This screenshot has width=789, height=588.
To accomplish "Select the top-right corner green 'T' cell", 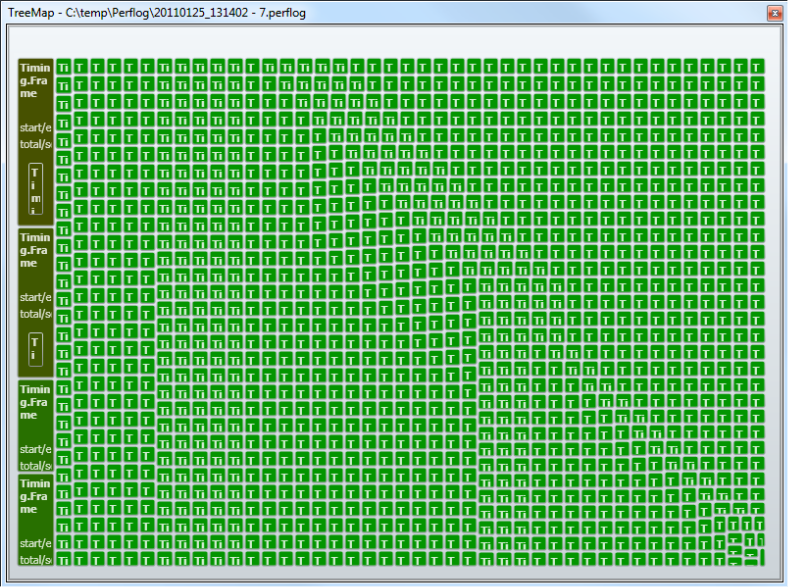I will coord(757,66).
